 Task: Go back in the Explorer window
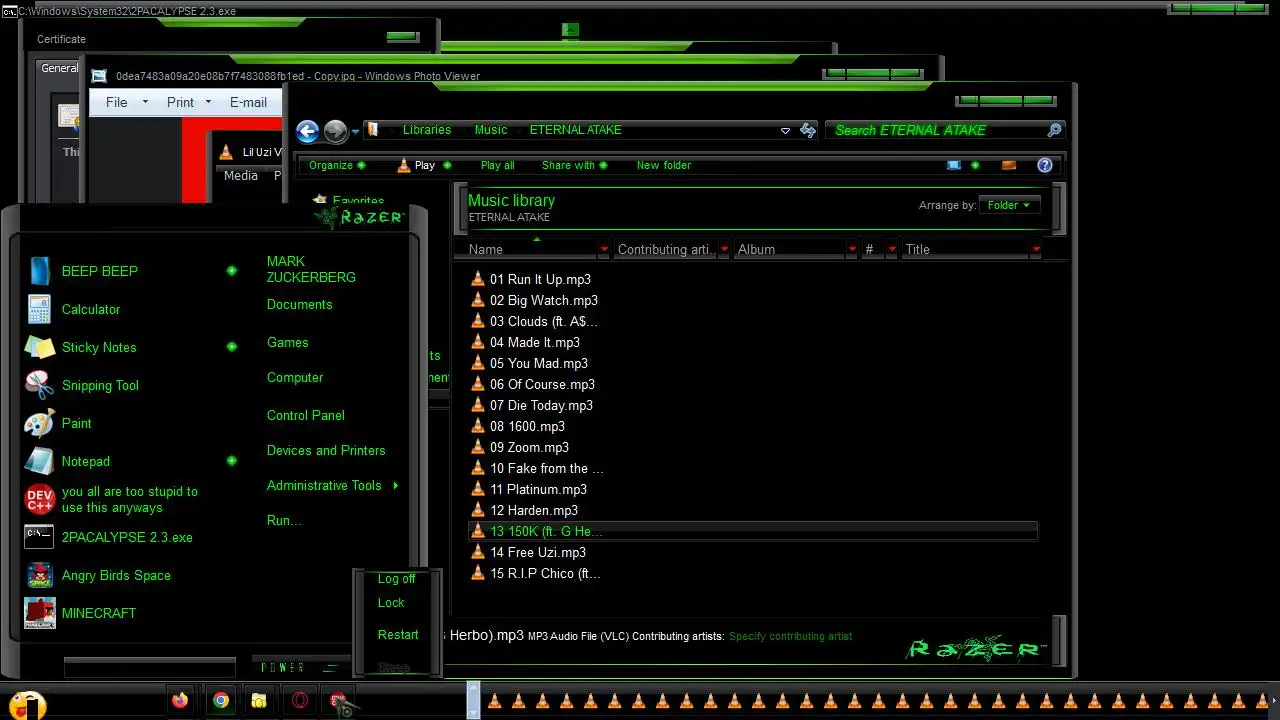(308, 131)
